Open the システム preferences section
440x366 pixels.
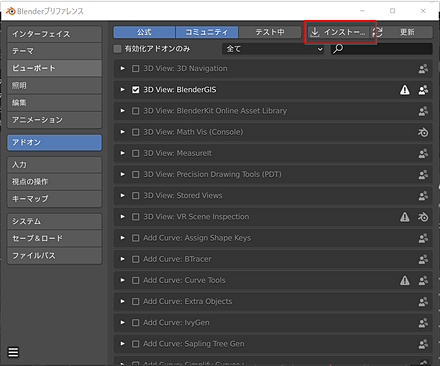54,221
